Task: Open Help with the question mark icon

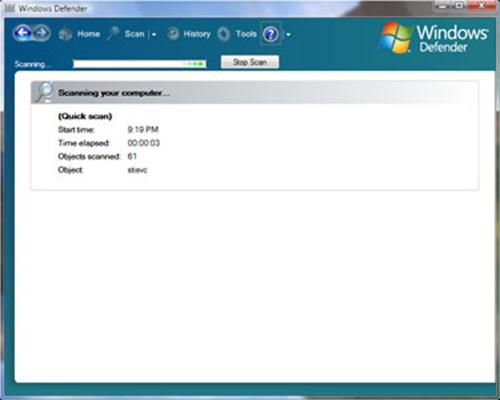Action: (271, 34)
